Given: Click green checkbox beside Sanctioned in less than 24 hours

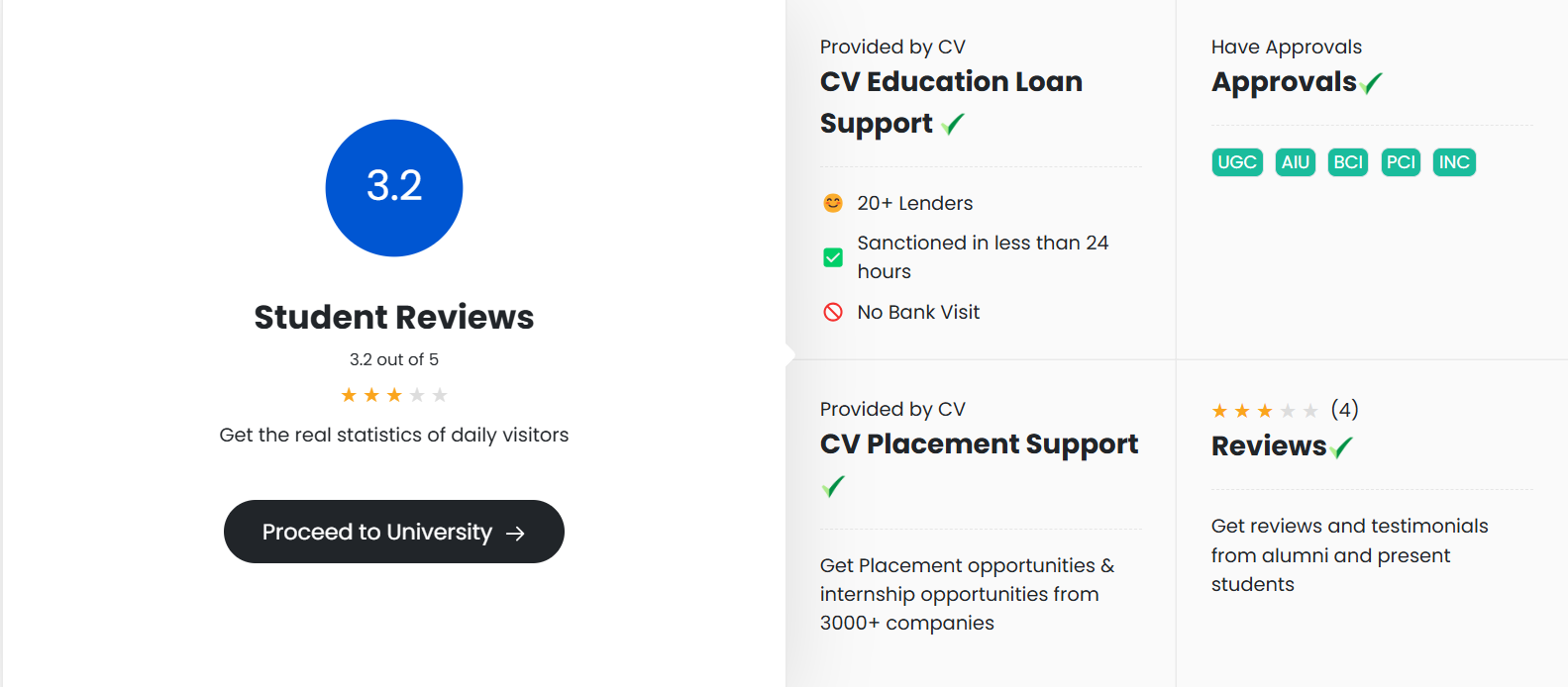Looking at the screenshot, I should coord(833,257).
